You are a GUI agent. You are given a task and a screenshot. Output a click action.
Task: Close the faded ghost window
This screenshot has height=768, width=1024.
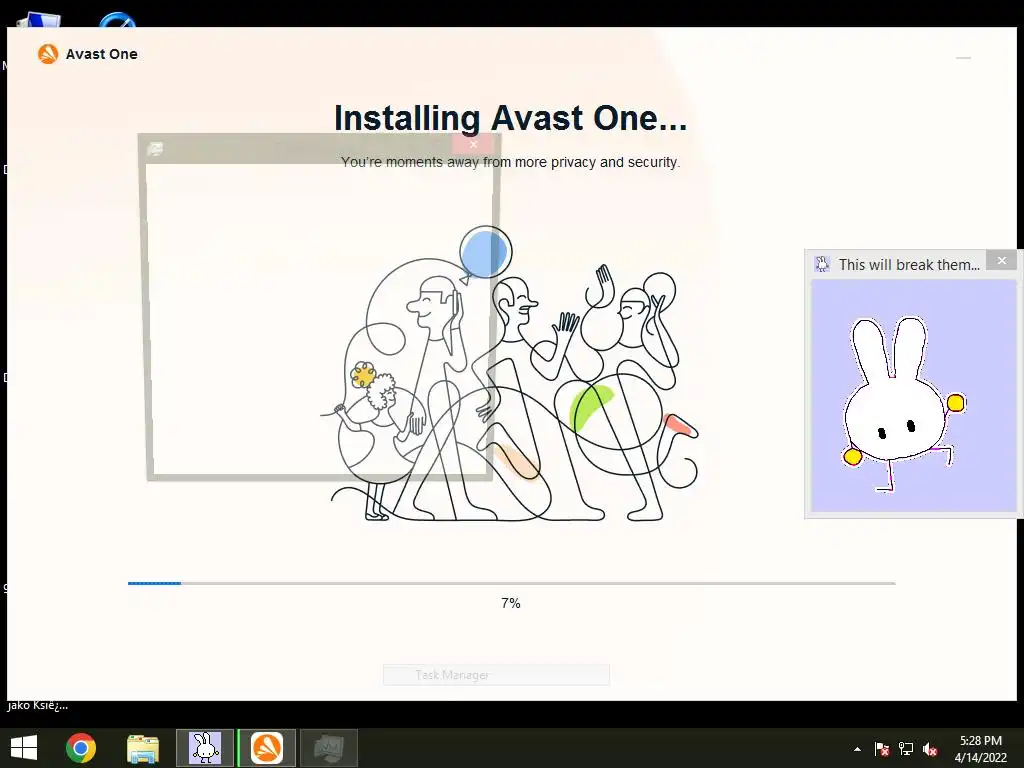[473, 144]
